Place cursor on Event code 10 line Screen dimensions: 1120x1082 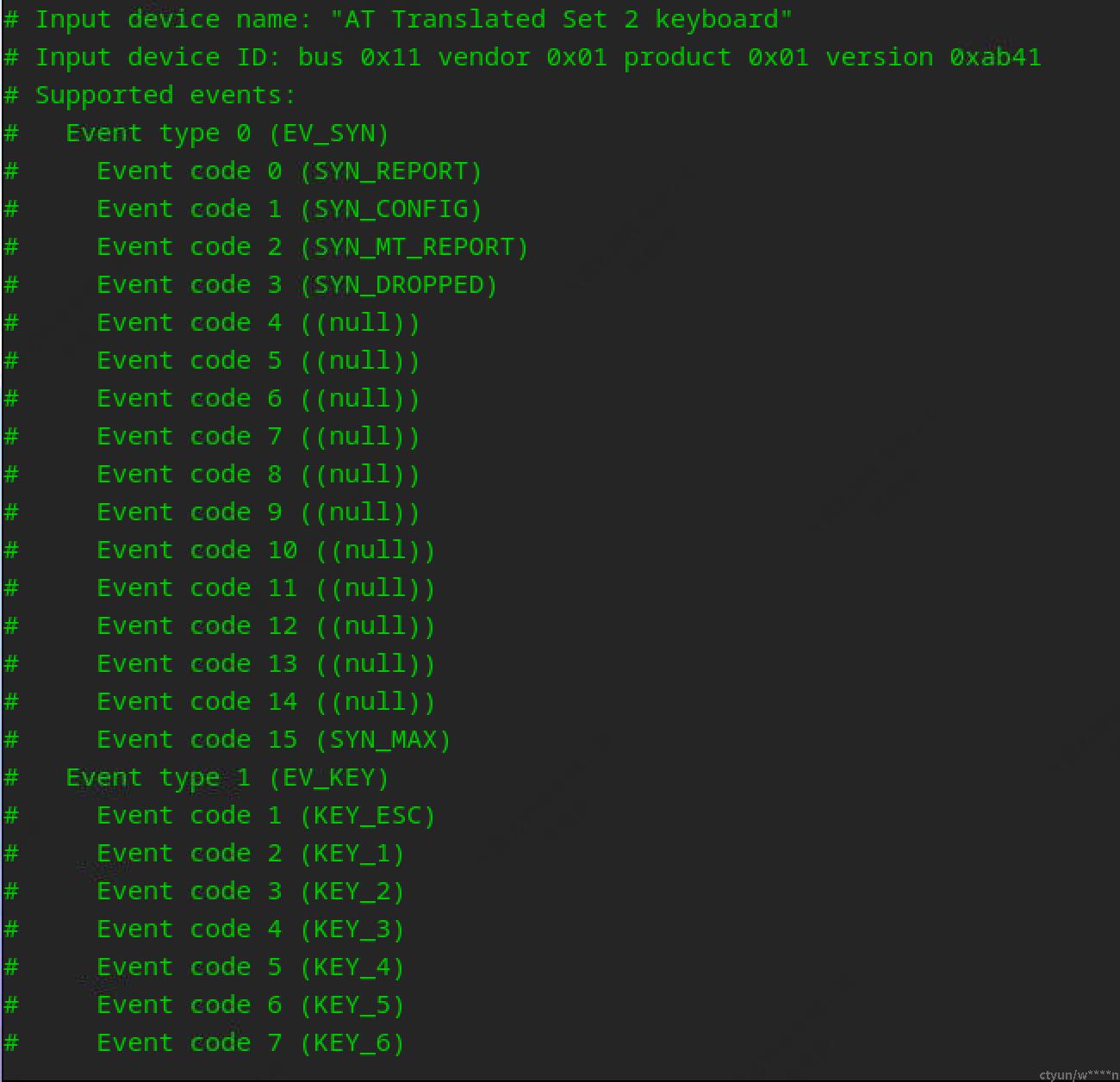pyautogui.click(x=220, y=550)
